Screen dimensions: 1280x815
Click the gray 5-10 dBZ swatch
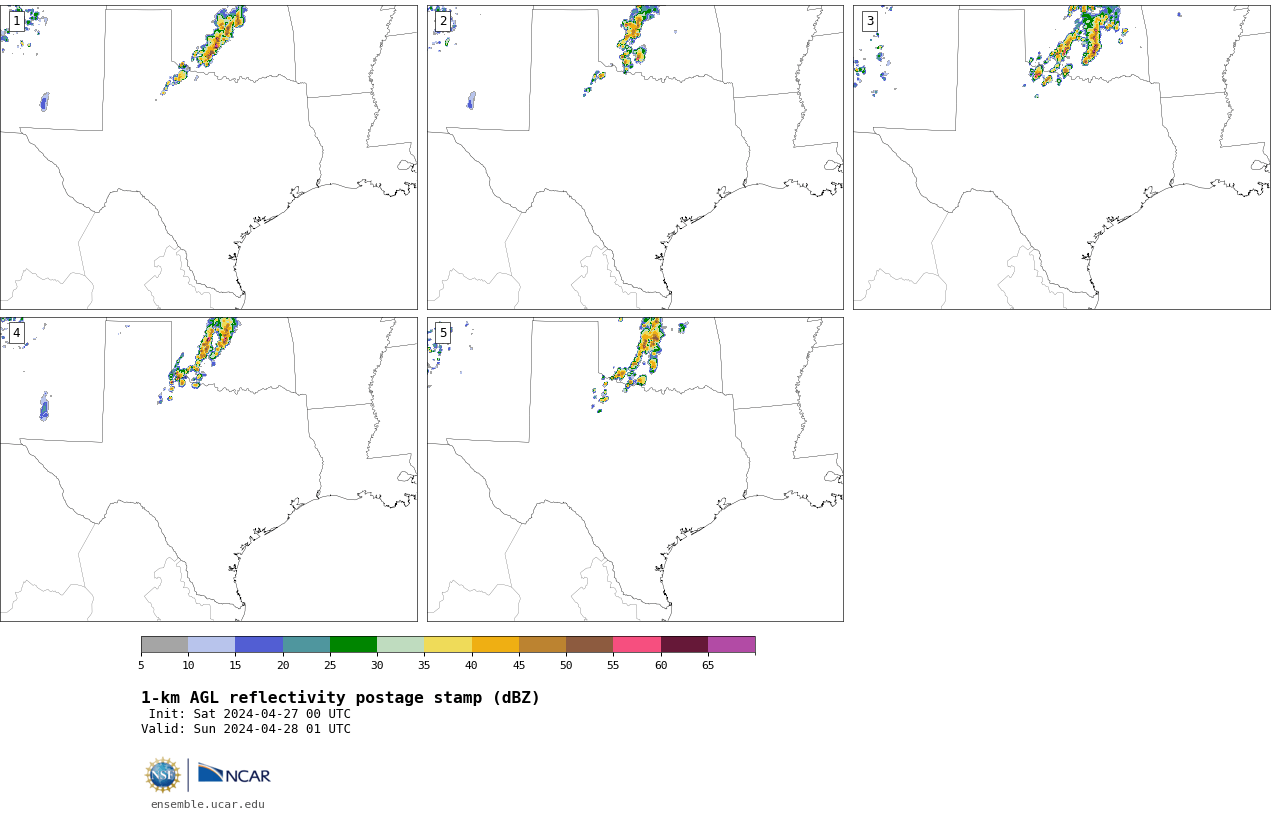(x=164, y=644)
